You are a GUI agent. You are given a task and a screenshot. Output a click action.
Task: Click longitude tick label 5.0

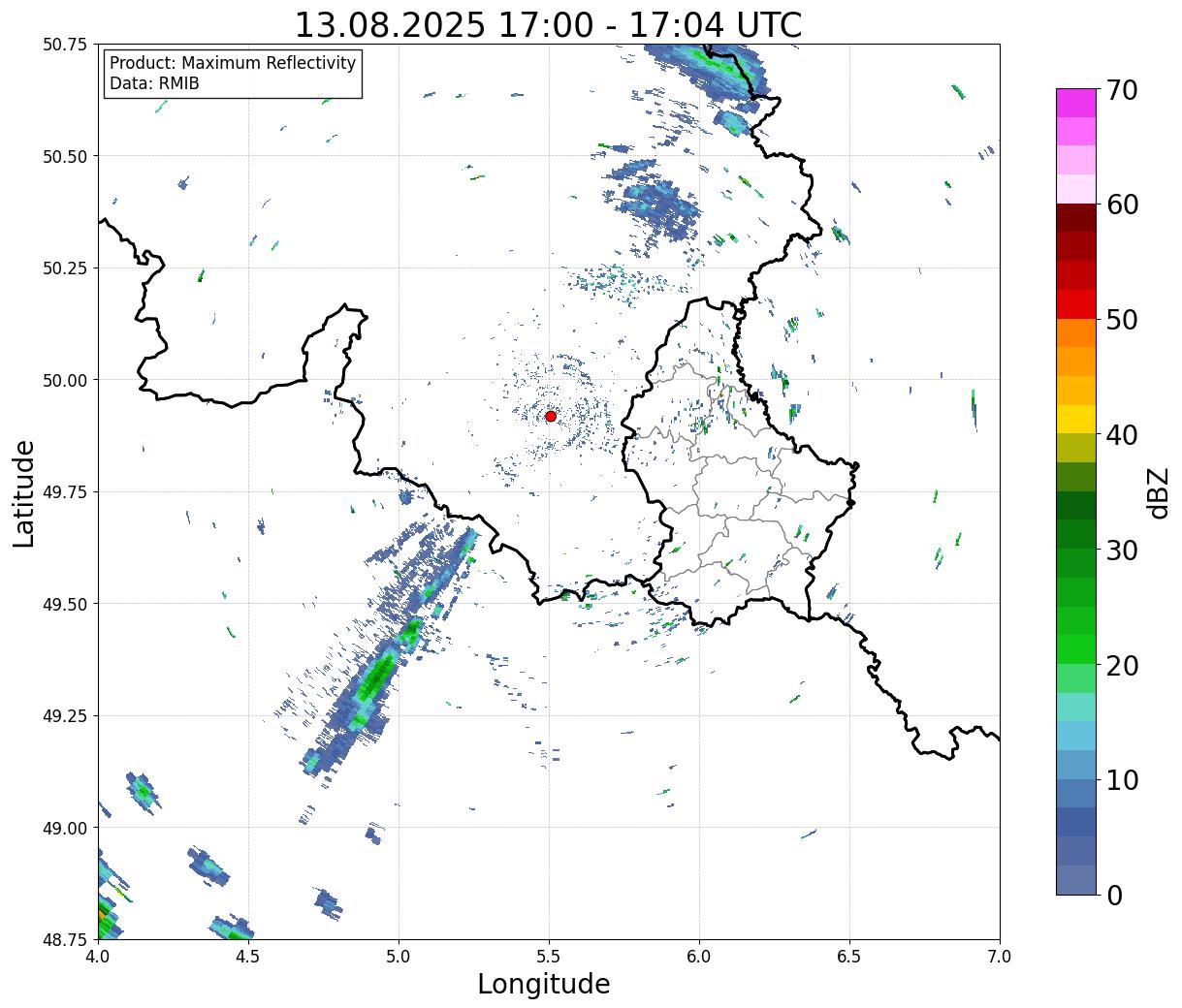[x=399, y=957]
